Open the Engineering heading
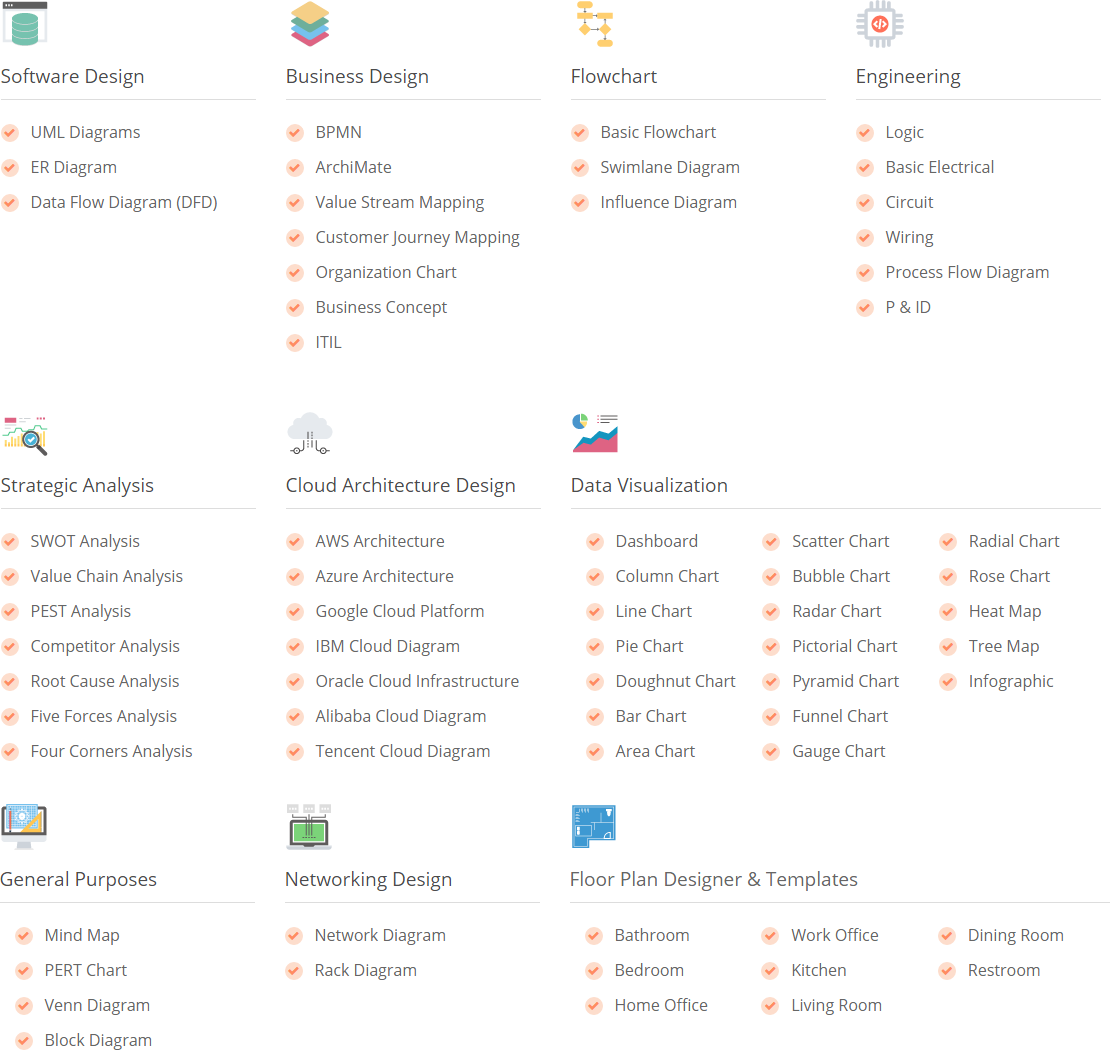The width and height of the screenshot is (1110, 1050). pos(908,76)
